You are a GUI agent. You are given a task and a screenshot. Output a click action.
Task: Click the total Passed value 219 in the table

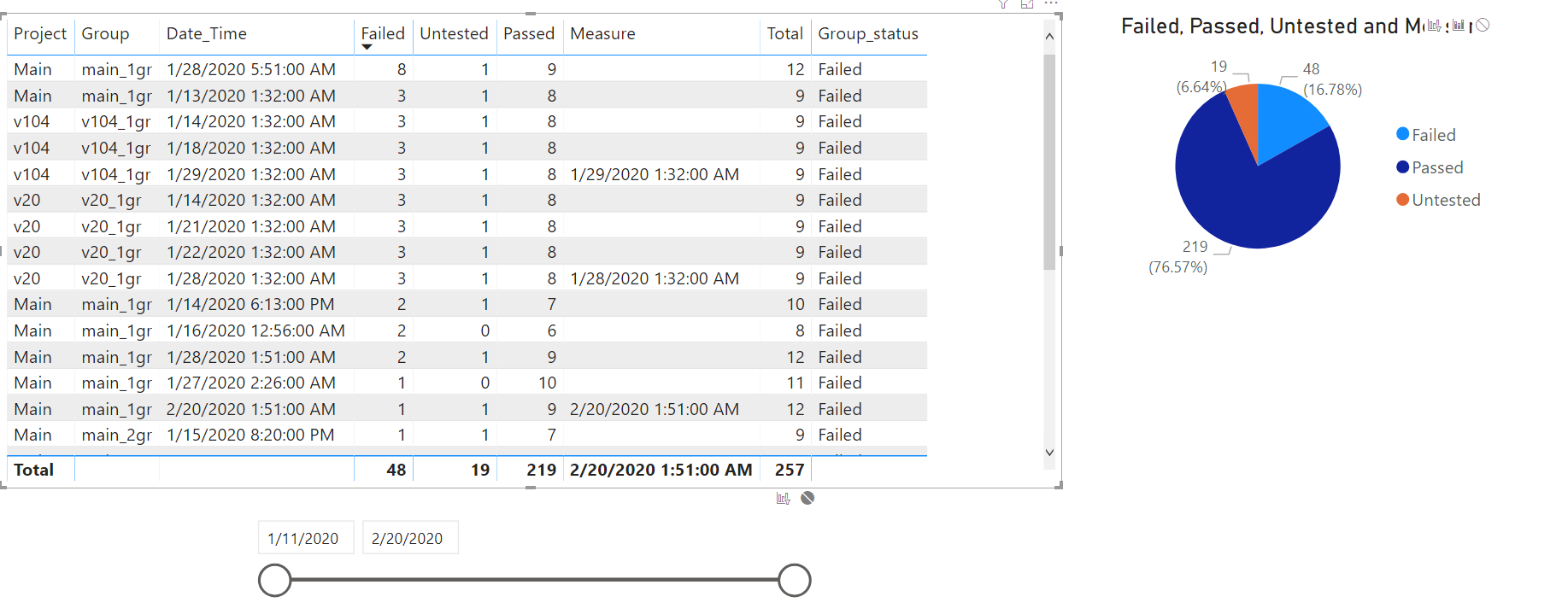click(x=542, y=470)
